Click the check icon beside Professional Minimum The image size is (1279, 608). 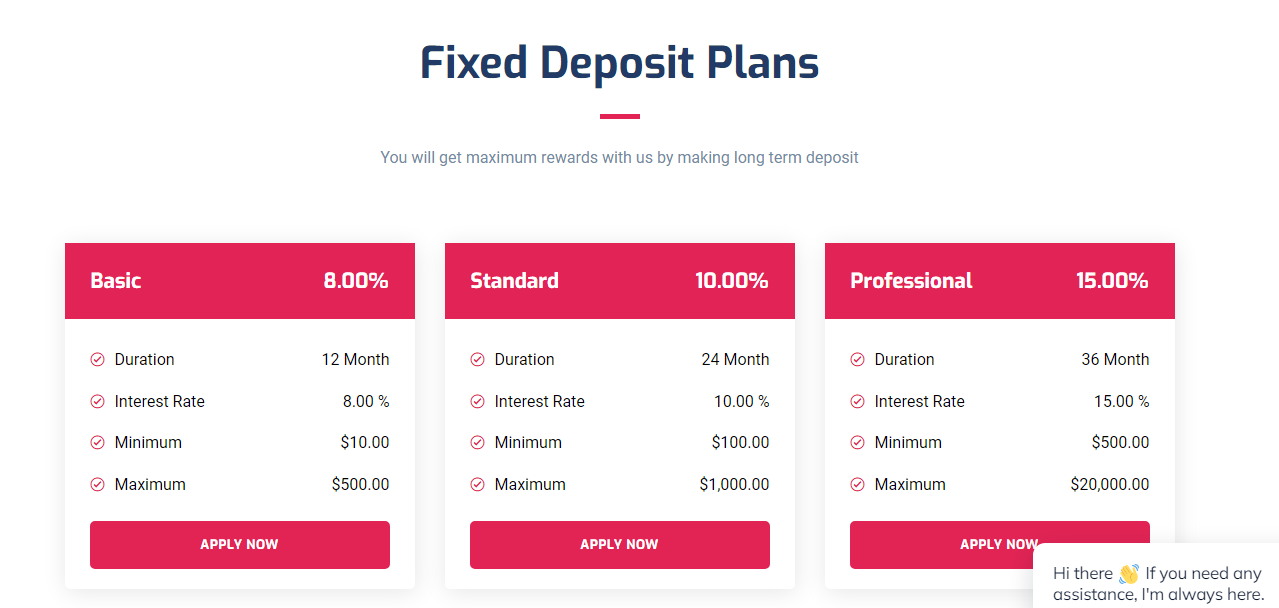pyautogui.click(x=857, y=443)
